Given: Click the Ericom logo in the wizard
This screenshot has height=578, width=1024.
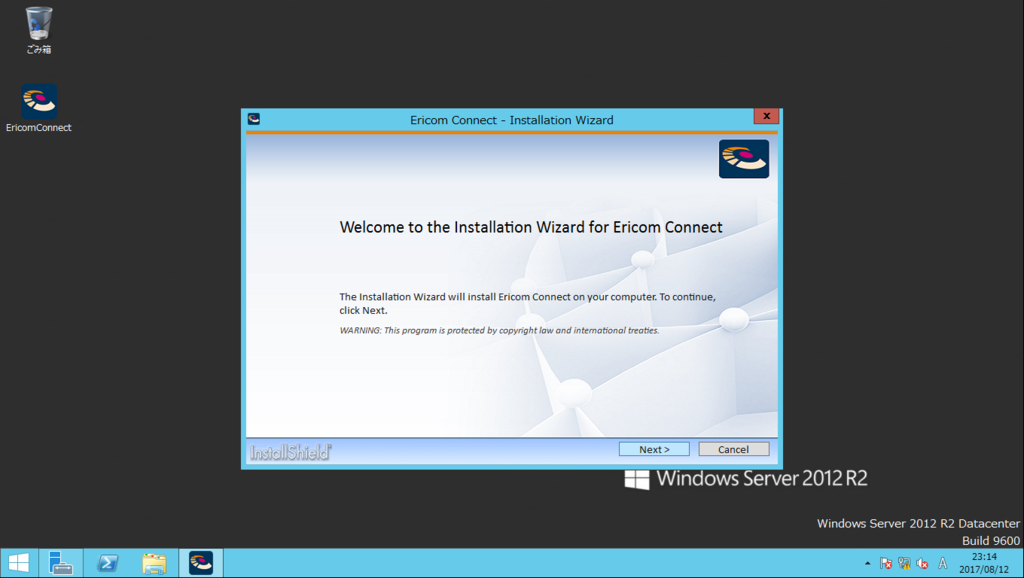Looking at the screenshot, I should tap(744, 159).
